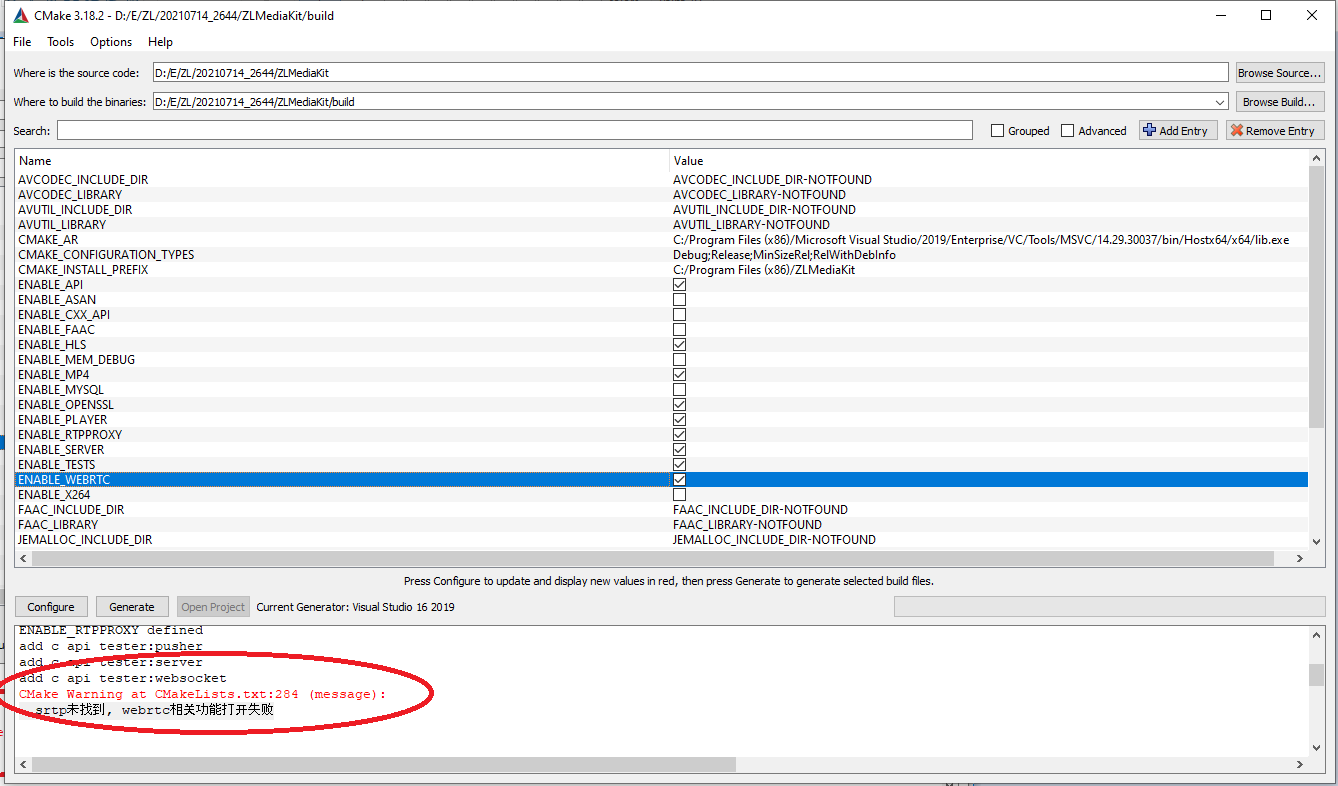
Task: Uncheck the ENABLE_HLS checkbox
Action: point(680,345)
